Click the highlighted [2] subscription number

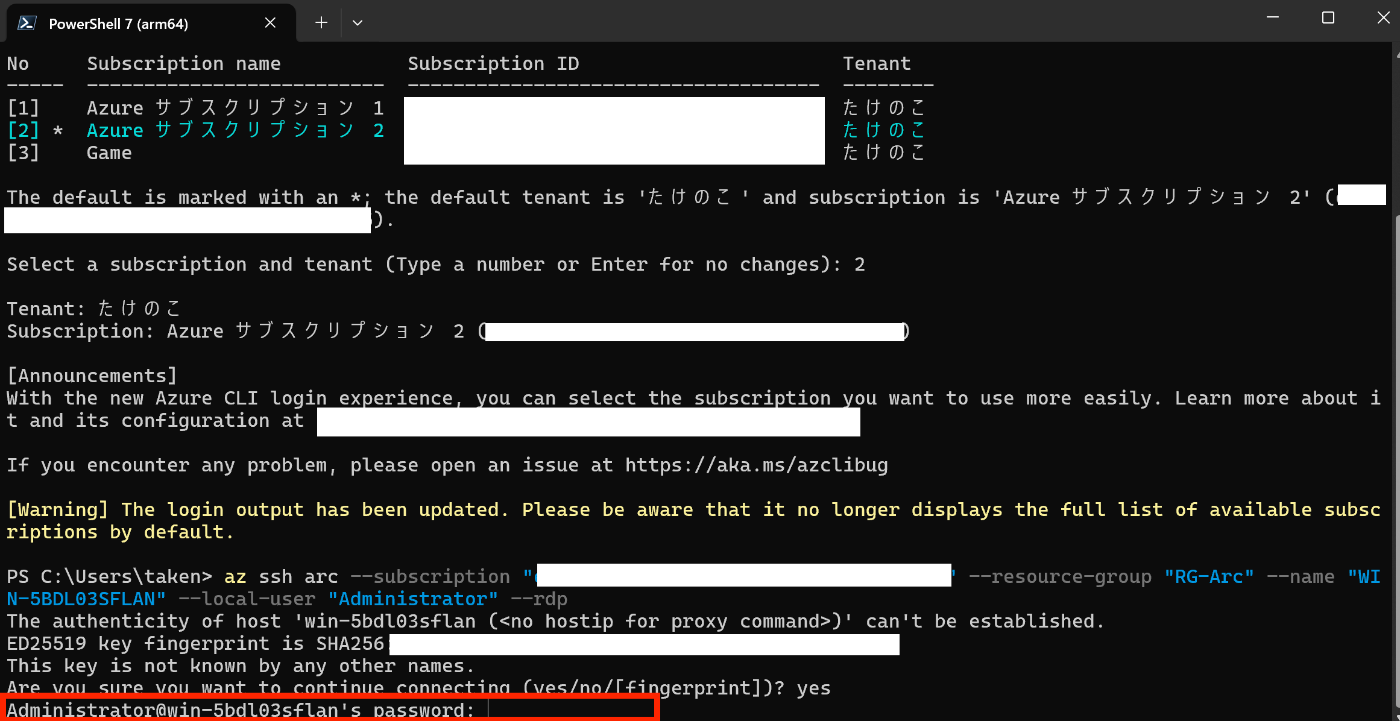tap(24, 130)
